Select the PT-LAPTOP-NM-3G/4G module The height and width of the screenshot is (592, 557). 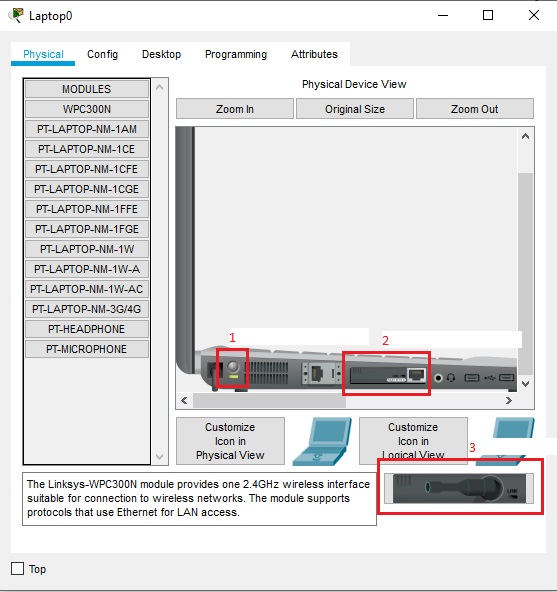pyautogui.click(x=87, y=309)
